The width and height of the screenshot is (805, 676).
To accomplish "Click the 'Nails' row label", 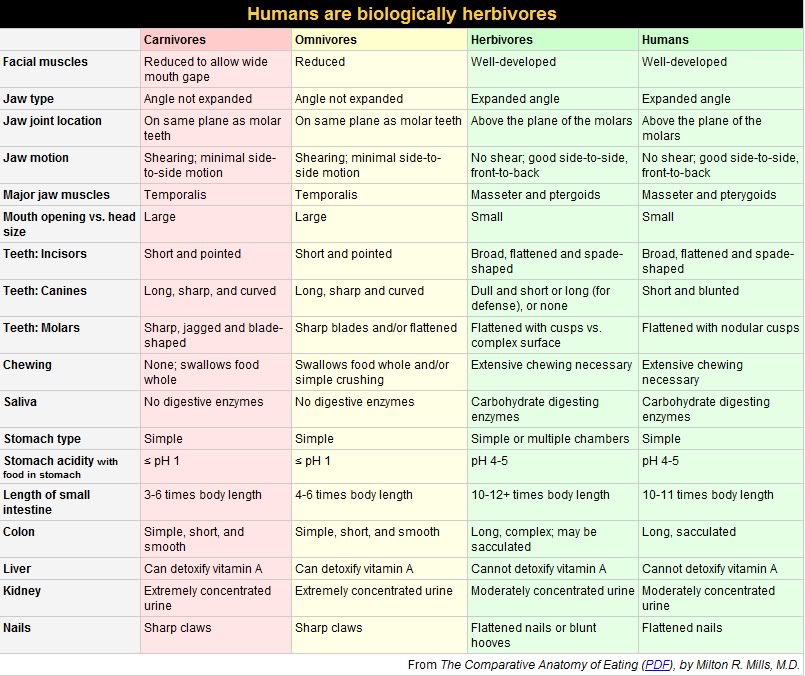I will (19, 628).
